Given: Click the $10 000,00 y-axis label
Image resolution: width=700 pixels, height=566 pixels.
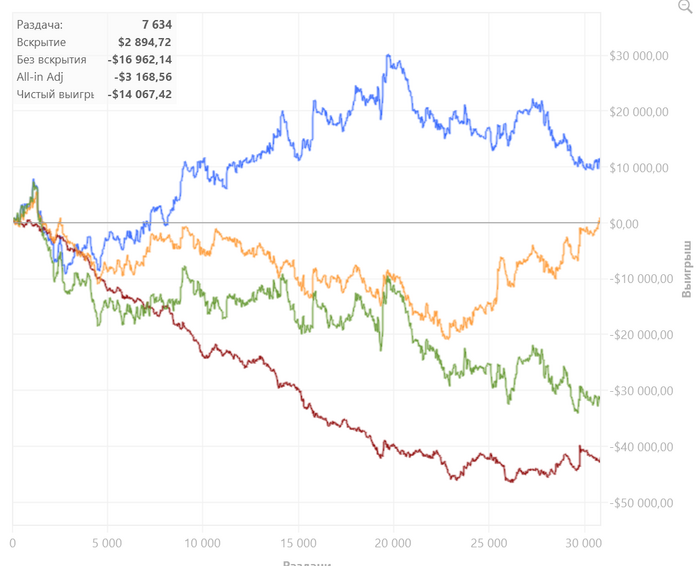Looking at the screenshot, I should pos(638,168).
